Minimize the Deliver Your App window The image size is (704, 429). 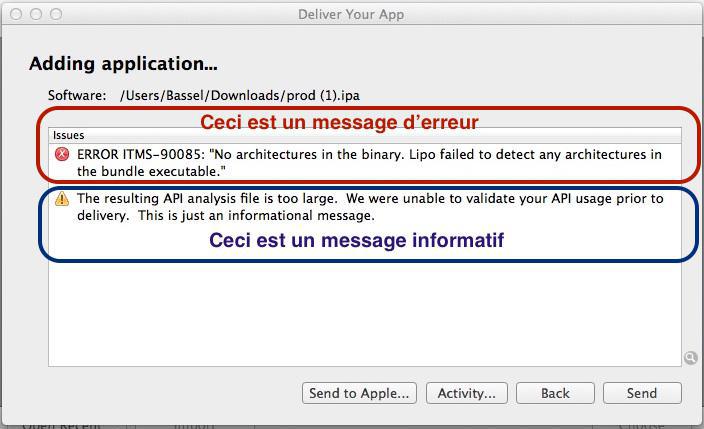coord(37,14)
